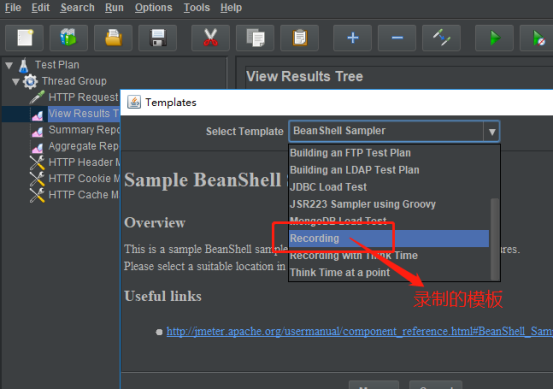The image size is (554, 389).
Task: Click the Cut scissors icon
Action: pyautogui.click(x=211, y=38)
